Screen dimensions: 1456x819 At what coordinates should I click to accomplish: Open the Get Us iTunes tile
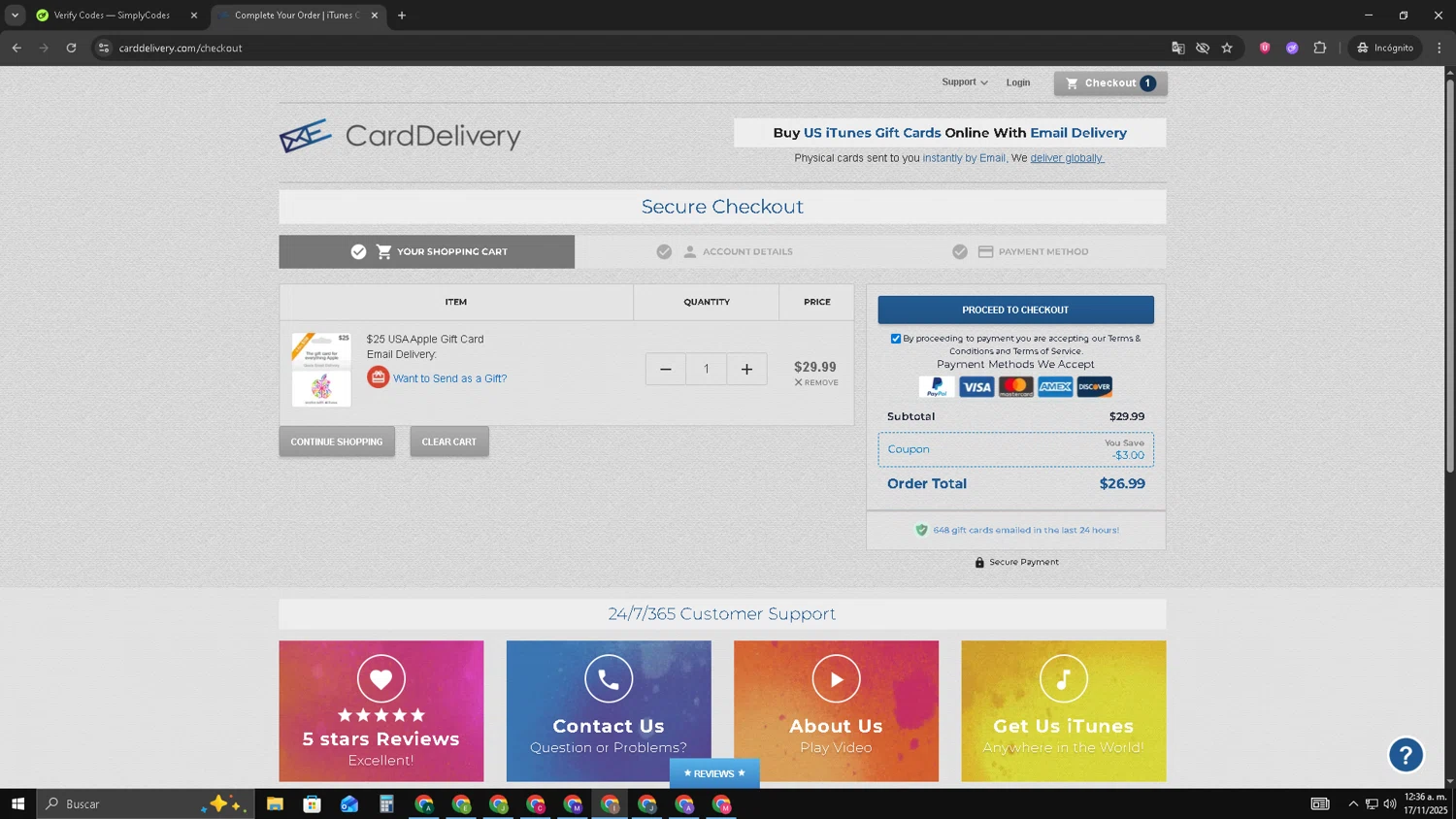[1064, 711]
